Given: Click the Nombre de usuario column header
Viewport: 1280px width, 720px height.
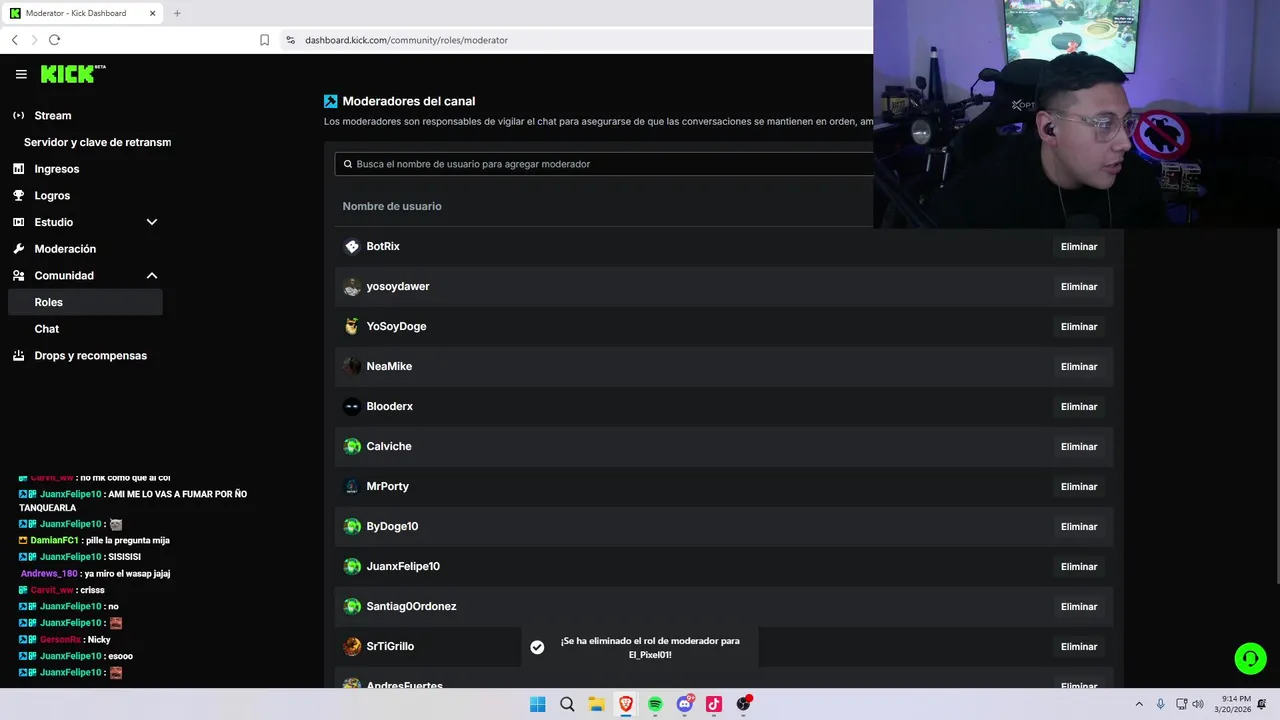Looking at the screenshot, I should click(x=392, y=206).
